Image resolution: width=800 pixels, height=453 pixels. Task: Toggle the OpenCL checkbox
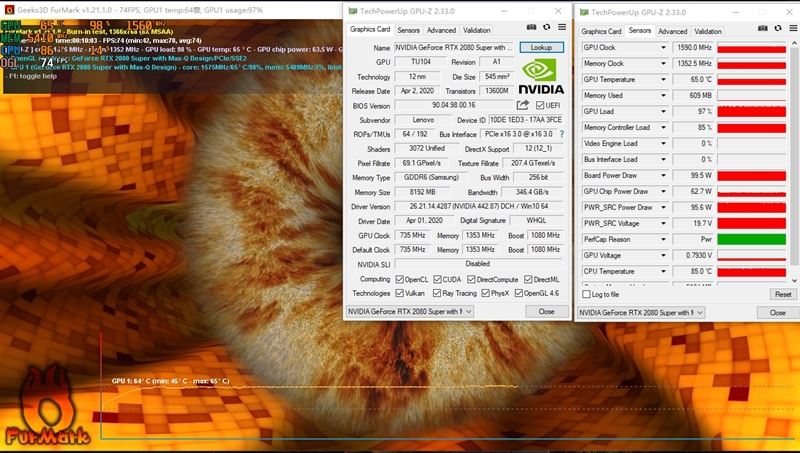coord(399,280)
